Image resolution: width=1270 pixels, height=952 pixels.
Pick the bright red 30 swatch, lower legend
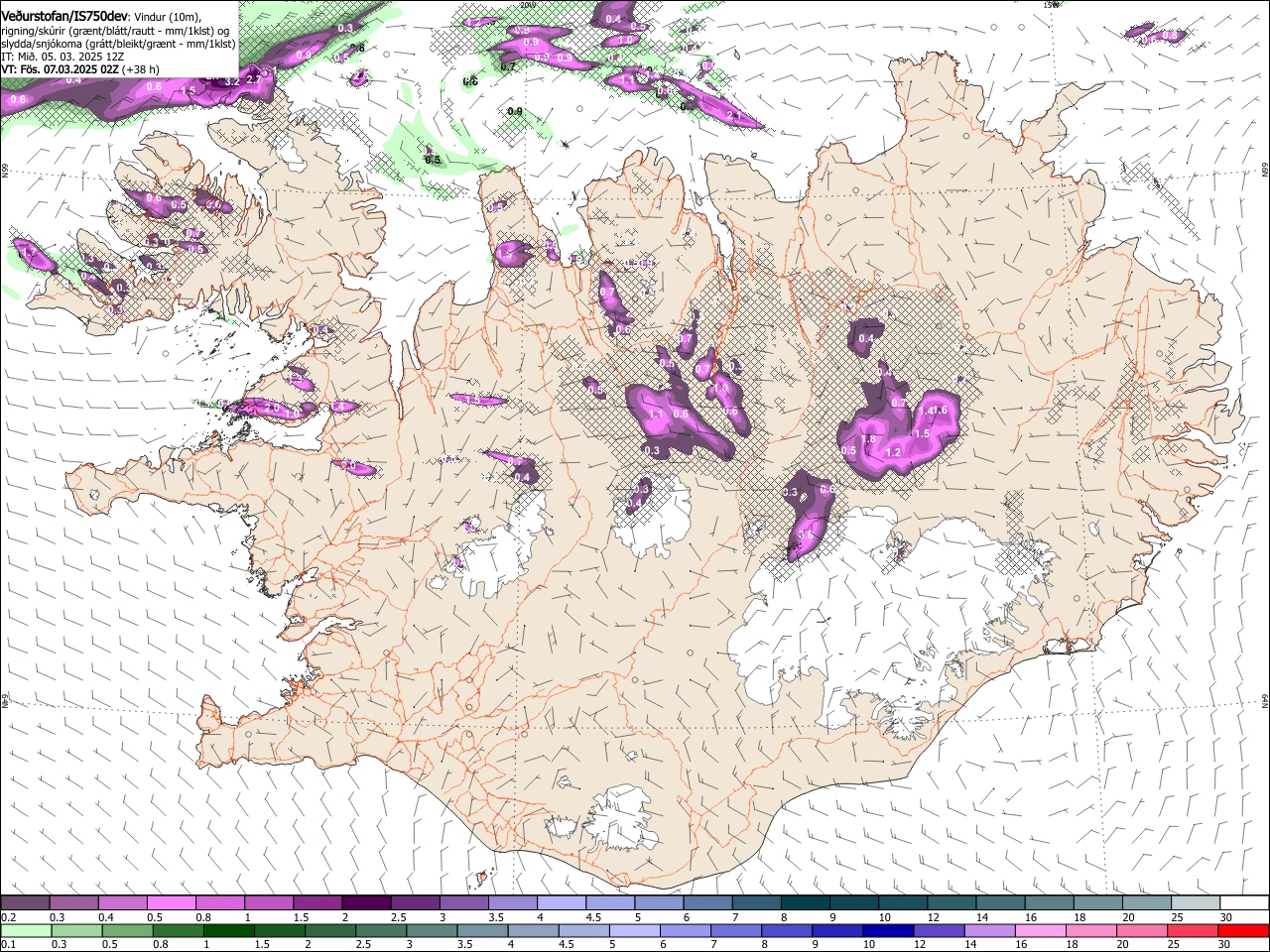[1244, 930]
